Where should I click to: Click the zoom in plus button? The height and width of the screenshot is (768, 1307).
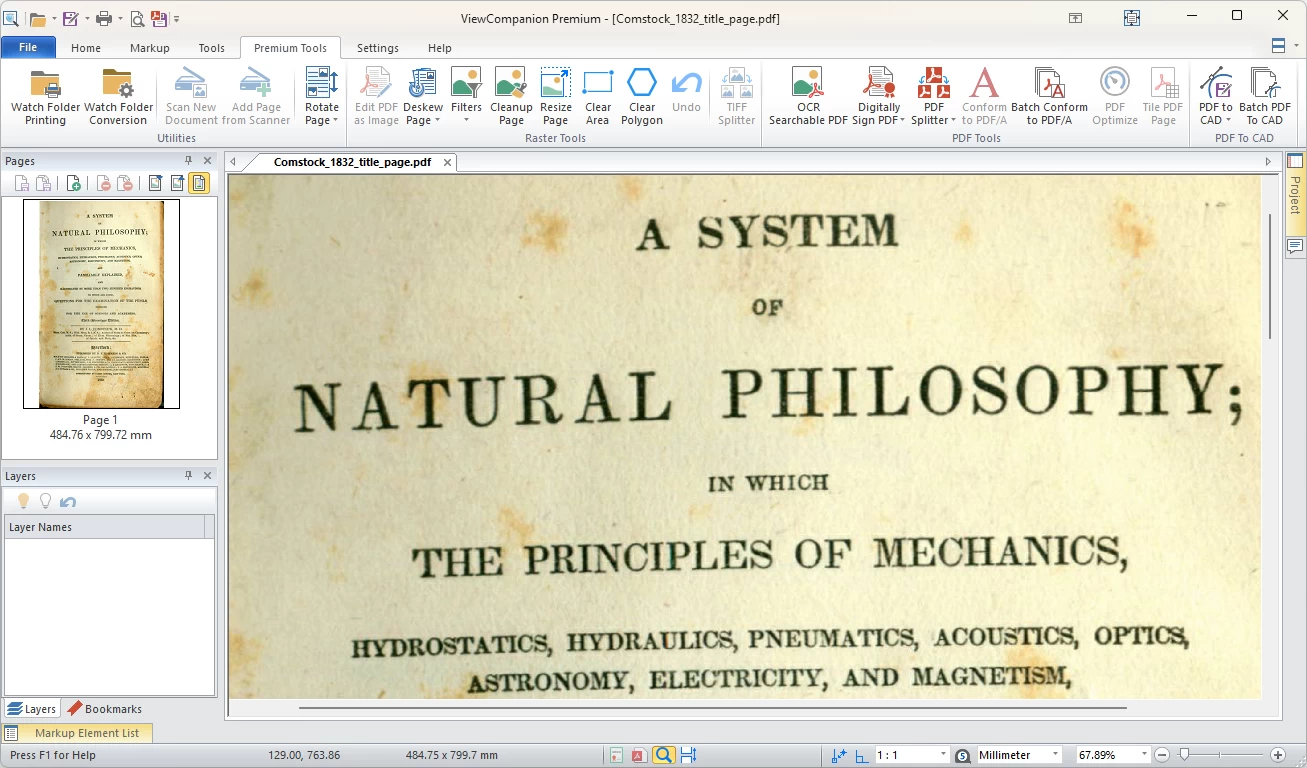pos(1277,755)
